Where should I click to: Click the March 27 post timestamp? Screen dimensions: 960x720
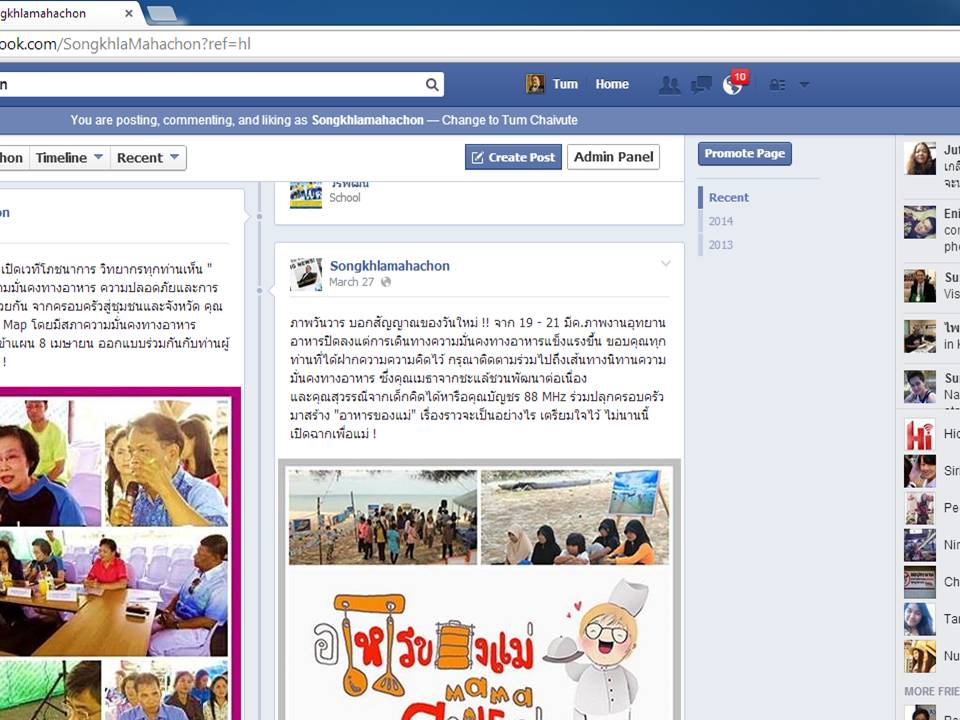tap(351, 282)
